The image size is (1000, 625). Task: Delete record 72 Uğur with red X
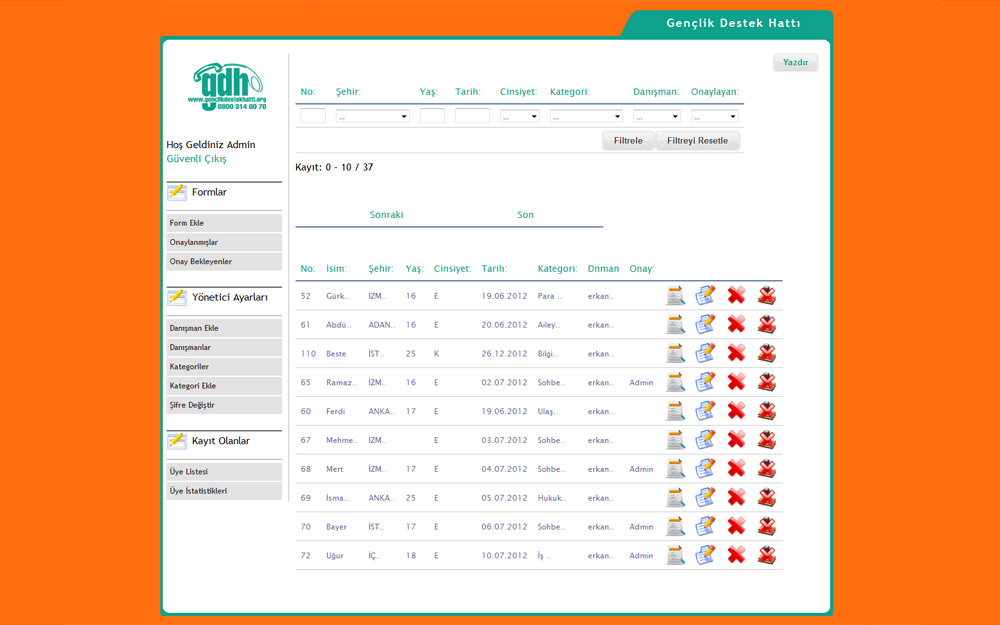pos(737,555)
